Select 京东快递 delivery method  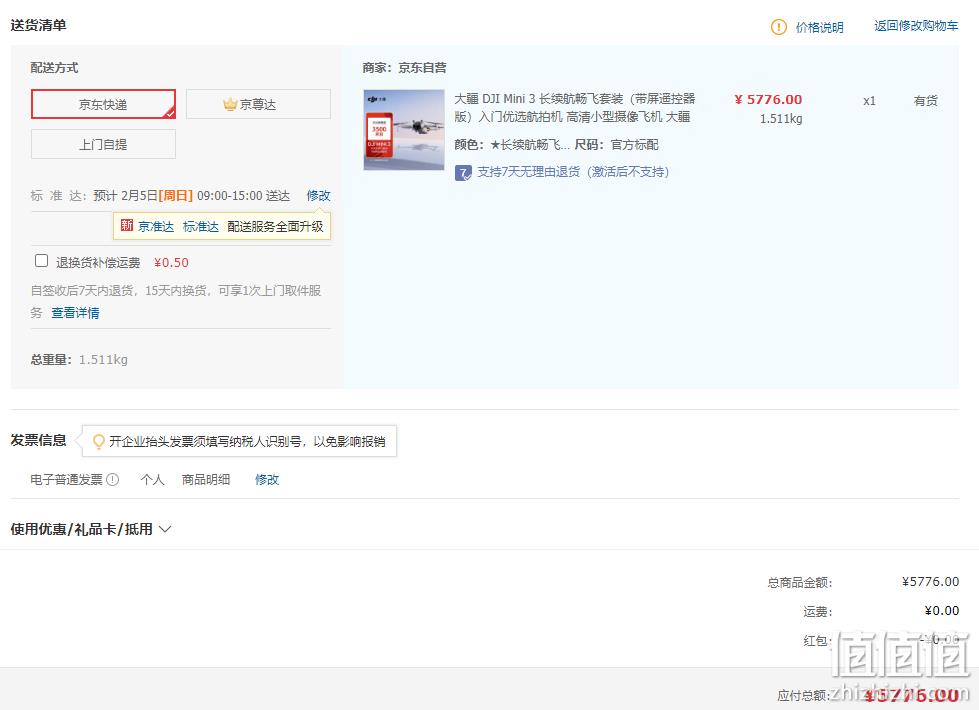coord(103,104)
